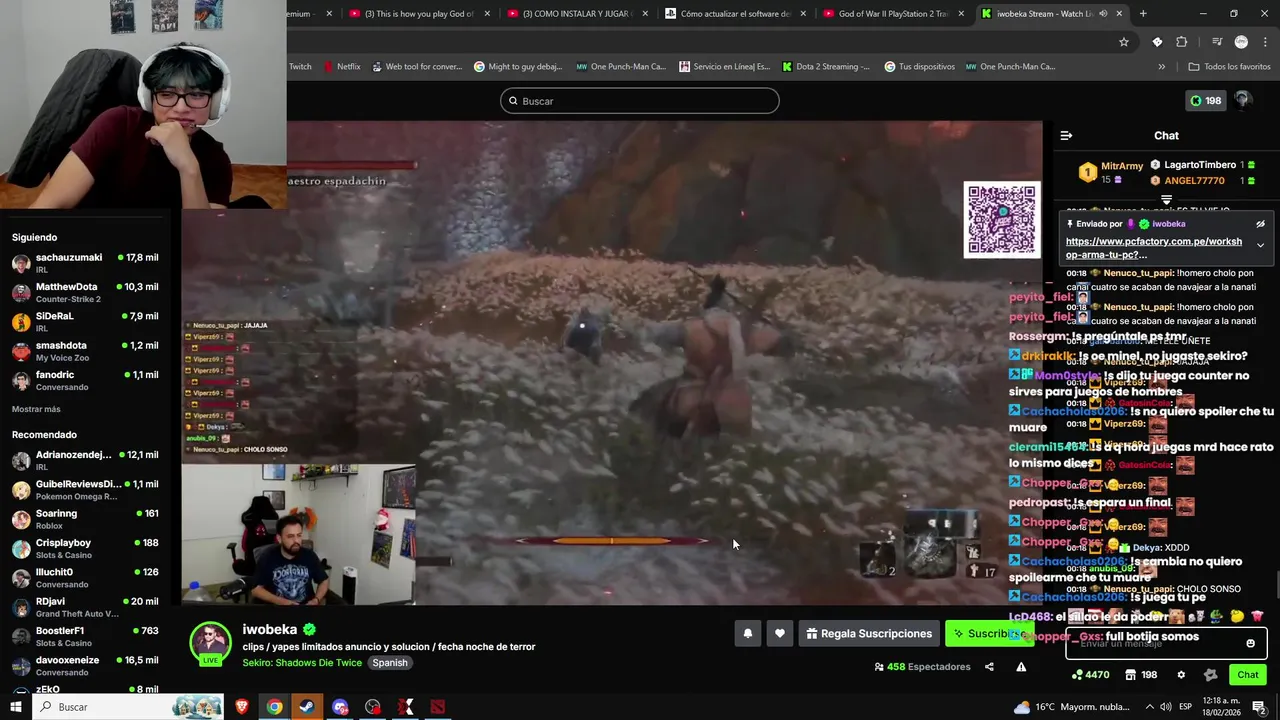Open Tus dispositivos bookmark

[x=919, y=67]
